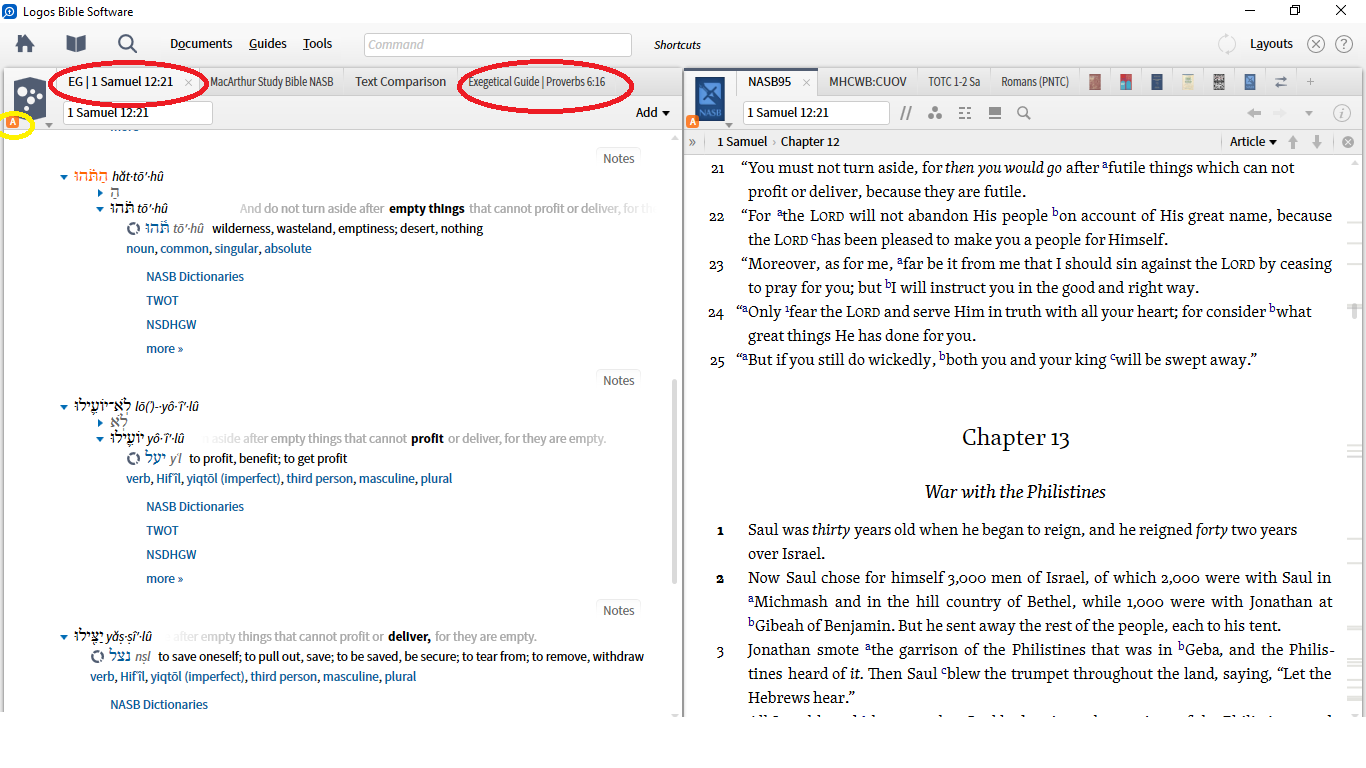Click the link set swap-arrows tab icon
The image size is (1366, 768).
pyautogui.click(x=1280, y=82)
